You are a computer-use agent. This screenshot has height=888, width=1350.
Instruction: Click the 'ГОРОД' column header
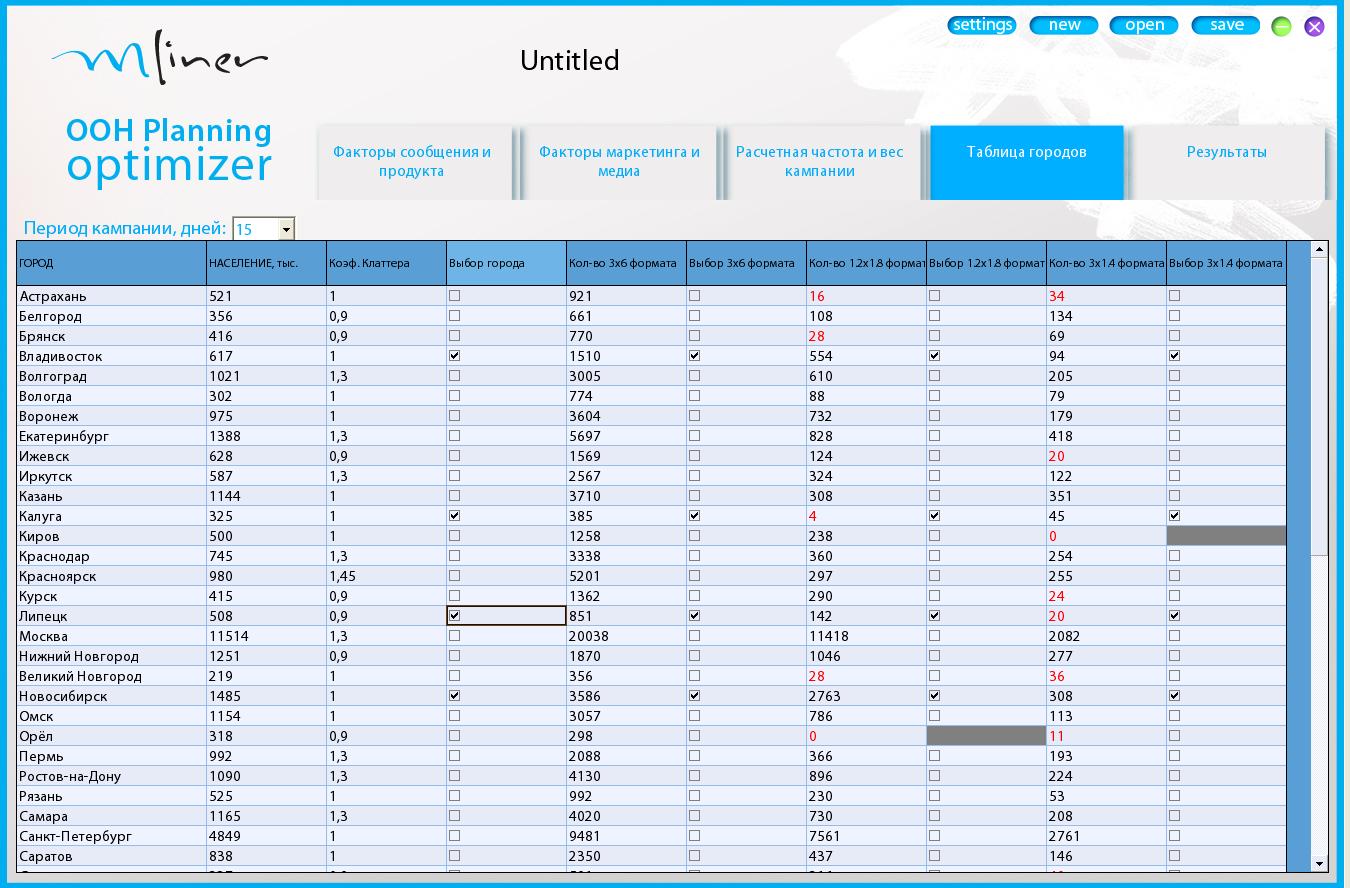[111, 263]
